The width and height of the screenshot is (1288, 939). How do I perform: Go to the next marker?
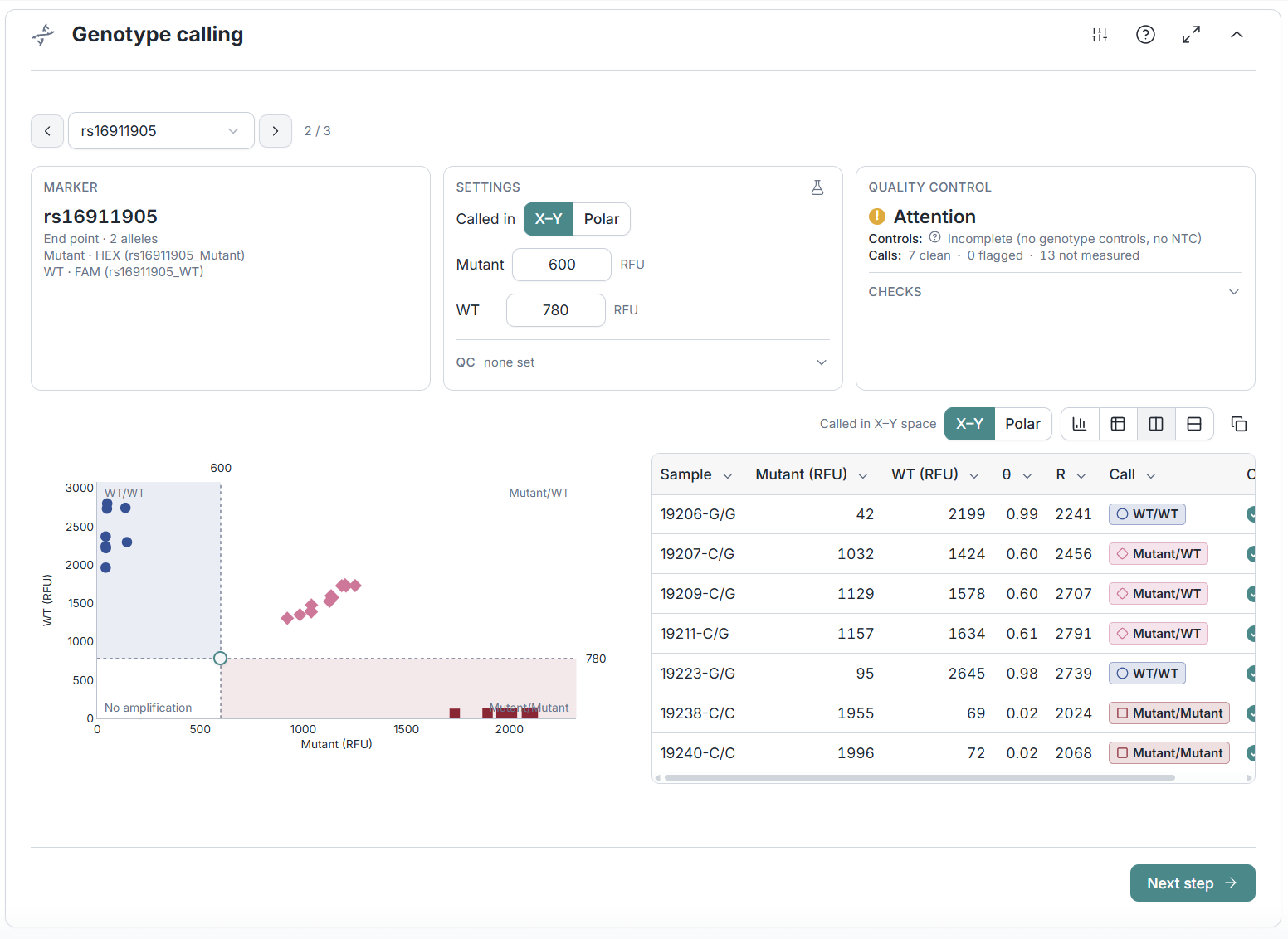(276, 131)
